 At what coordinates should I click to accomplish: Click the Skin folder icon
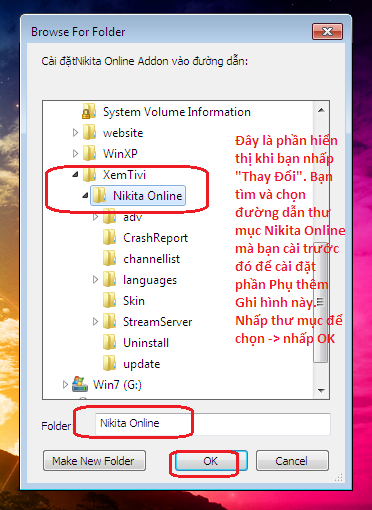[x=109, y=301]
